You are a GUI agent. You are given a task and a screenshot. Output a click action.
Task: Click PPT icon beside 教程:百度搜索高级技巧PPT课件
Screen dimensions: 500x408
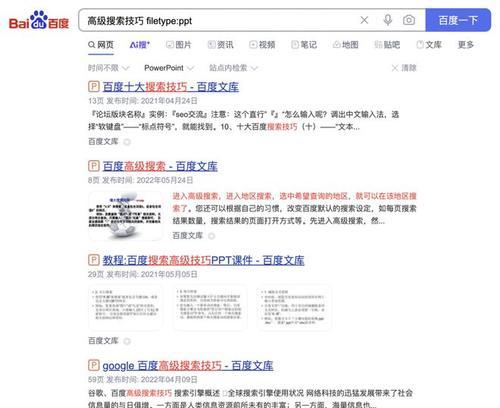(94, 260)
